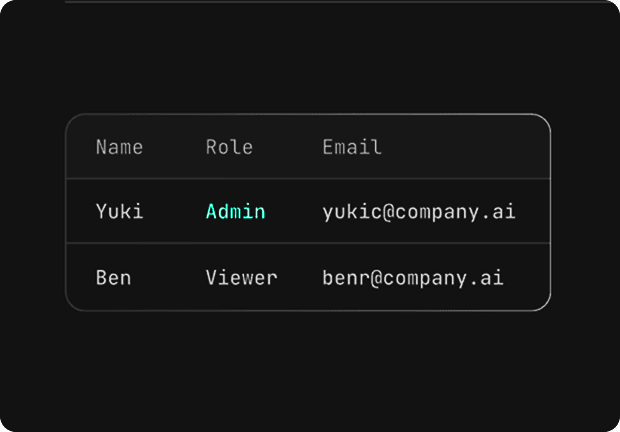The image size is (620, 432).
Task: Open the benr@company.ai email address
Action: [413, 278]
